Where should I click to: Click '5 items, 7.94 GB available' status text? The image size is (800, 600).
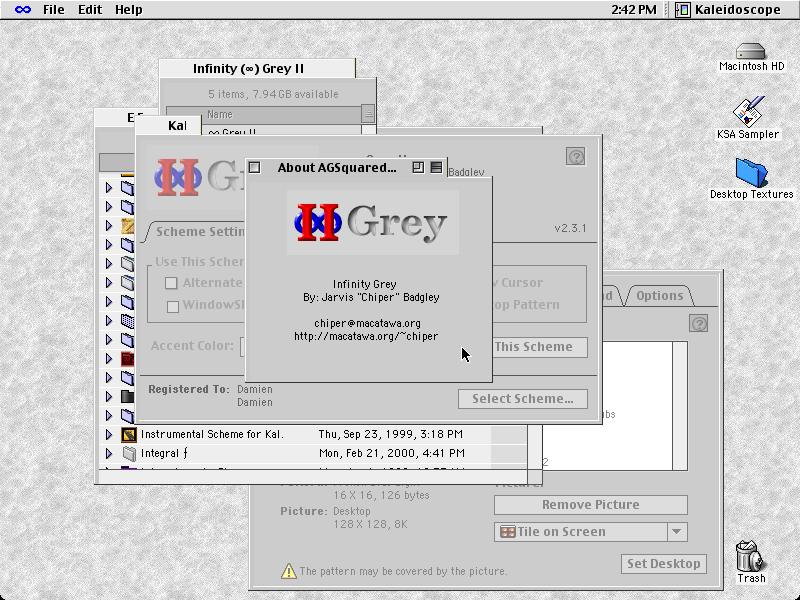[x=273, y=94]
